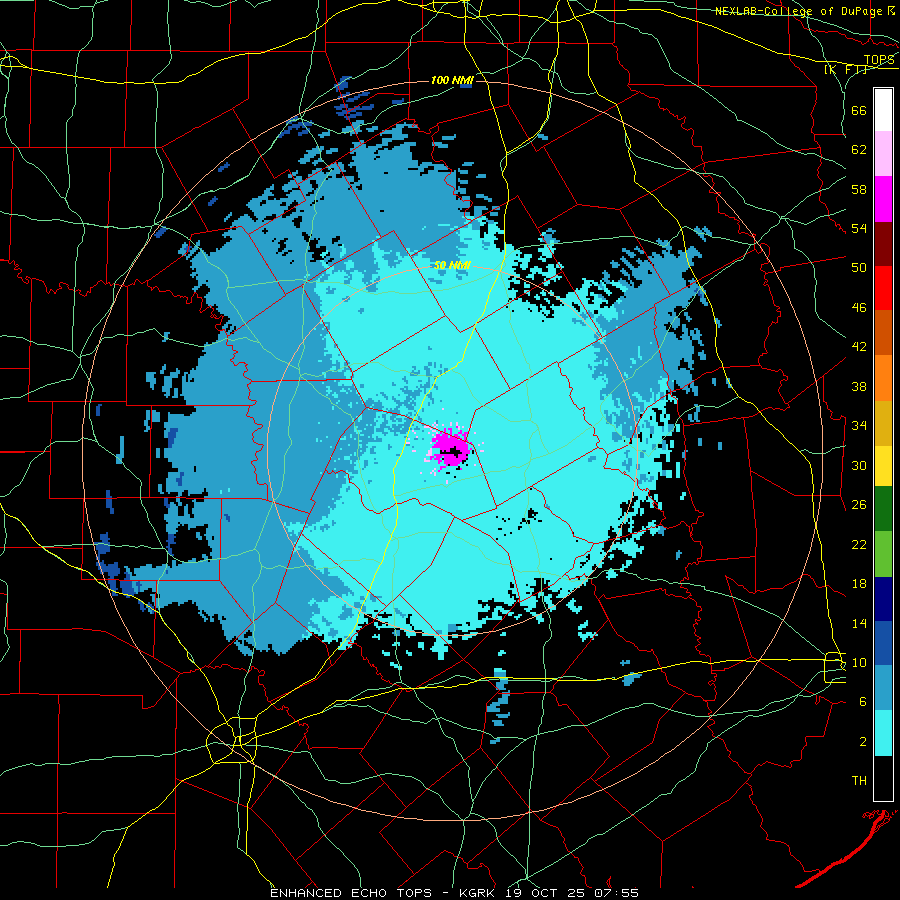Select the '26' legend value
This screenshot has height=900, width=900.
859,505
